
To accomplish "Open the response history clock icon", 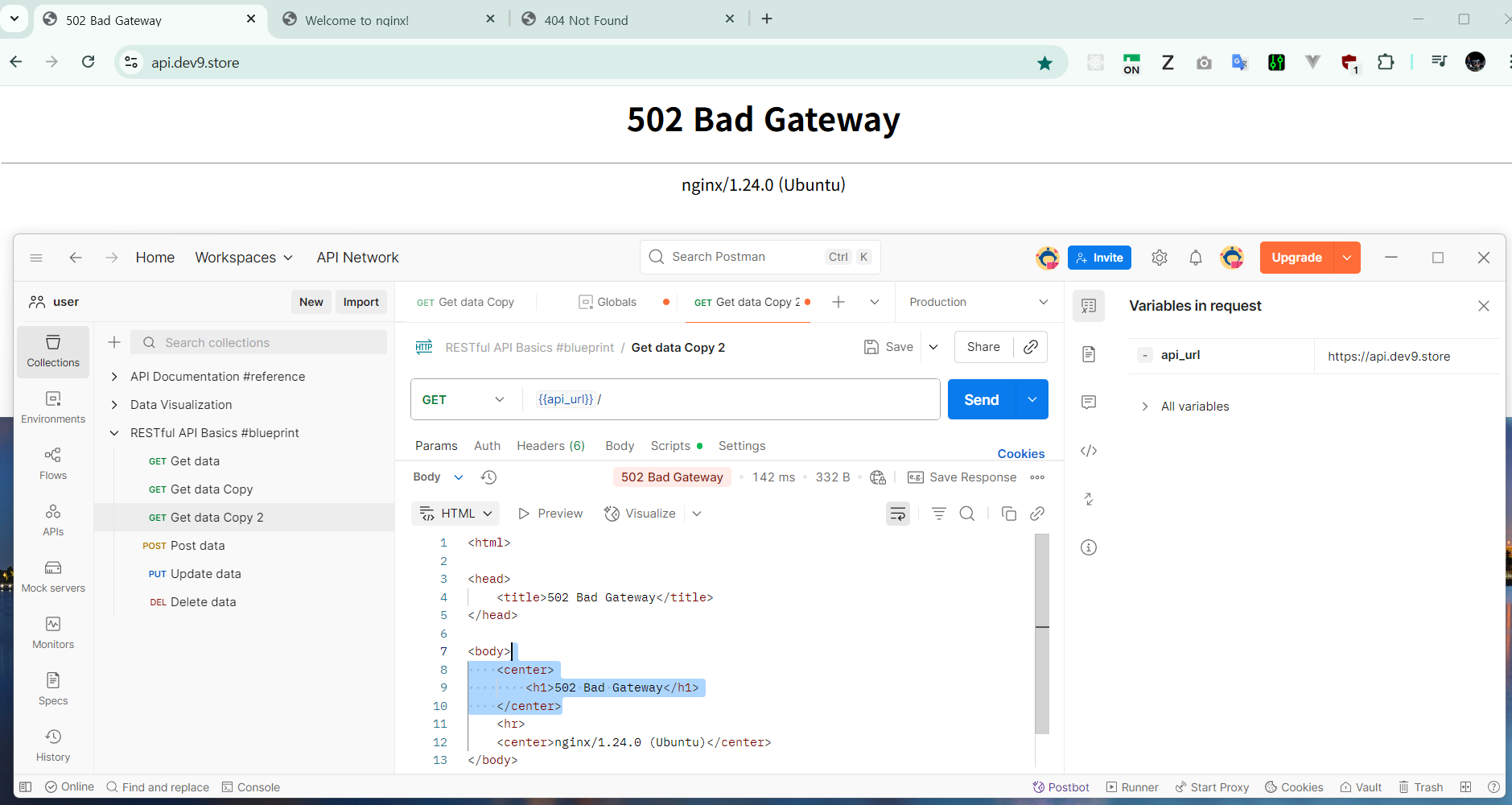I will 488,477.
